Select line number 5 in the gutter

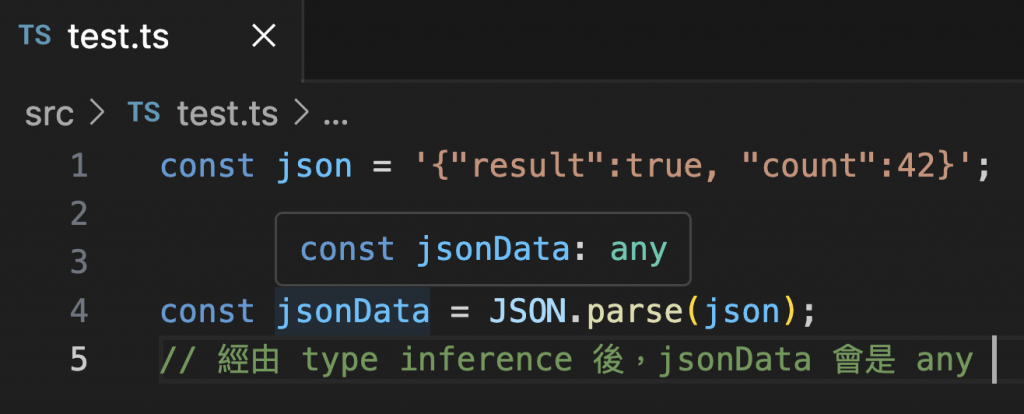pyautogui.click(x=78, y=359)
